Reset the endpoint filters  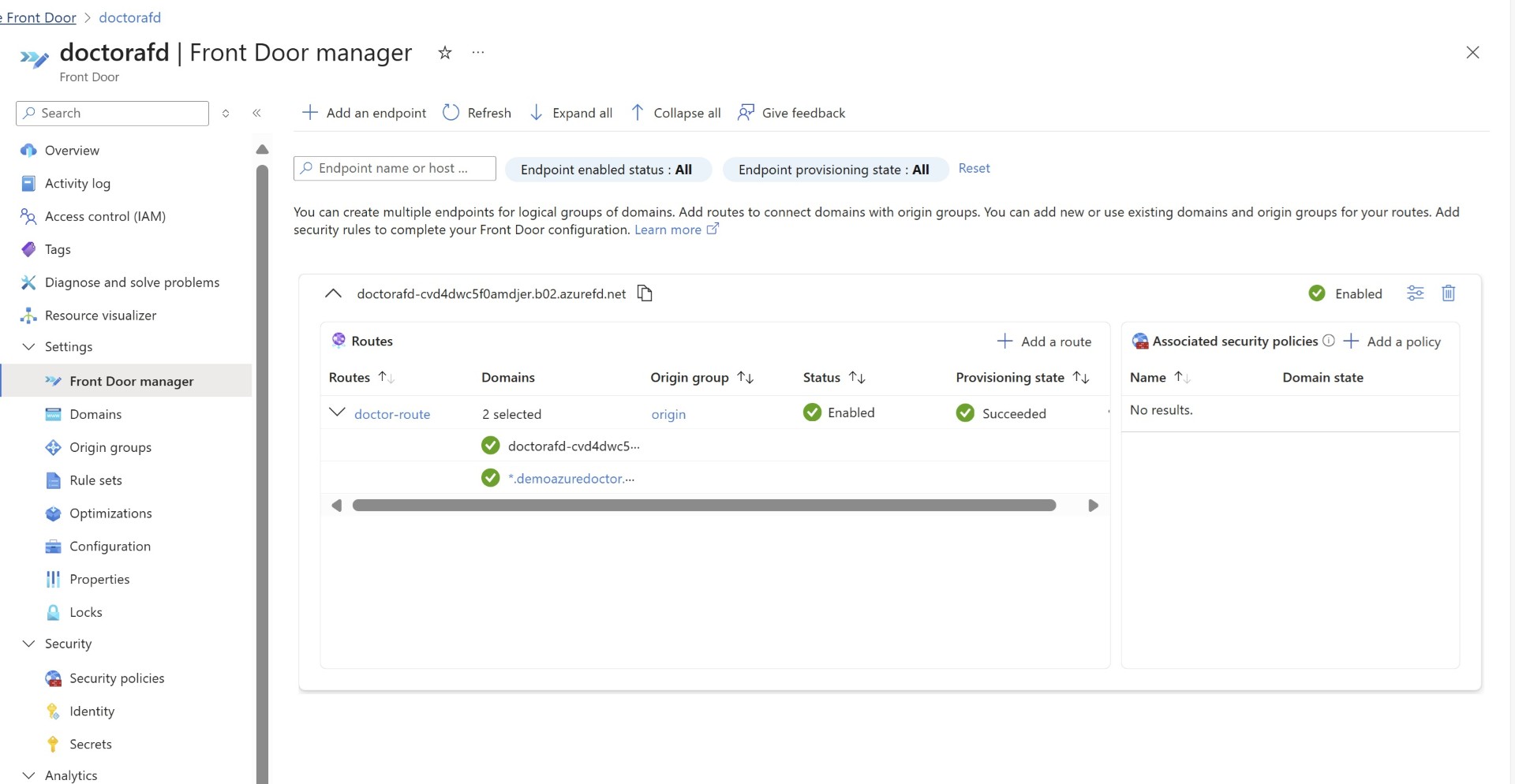(974, 169)
